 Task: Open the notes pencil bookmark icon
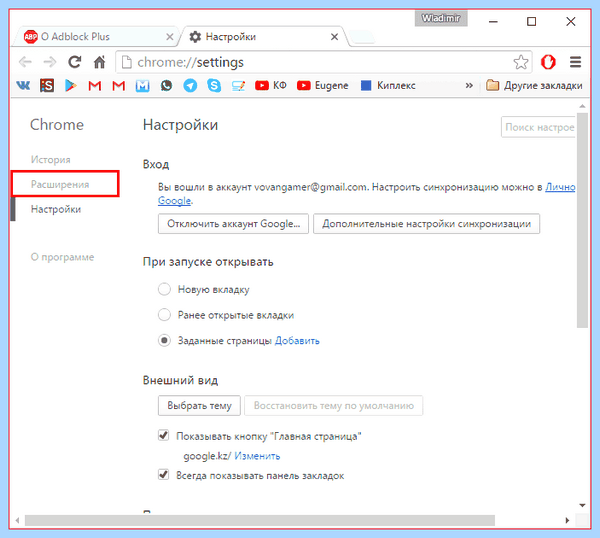point(238,86)
